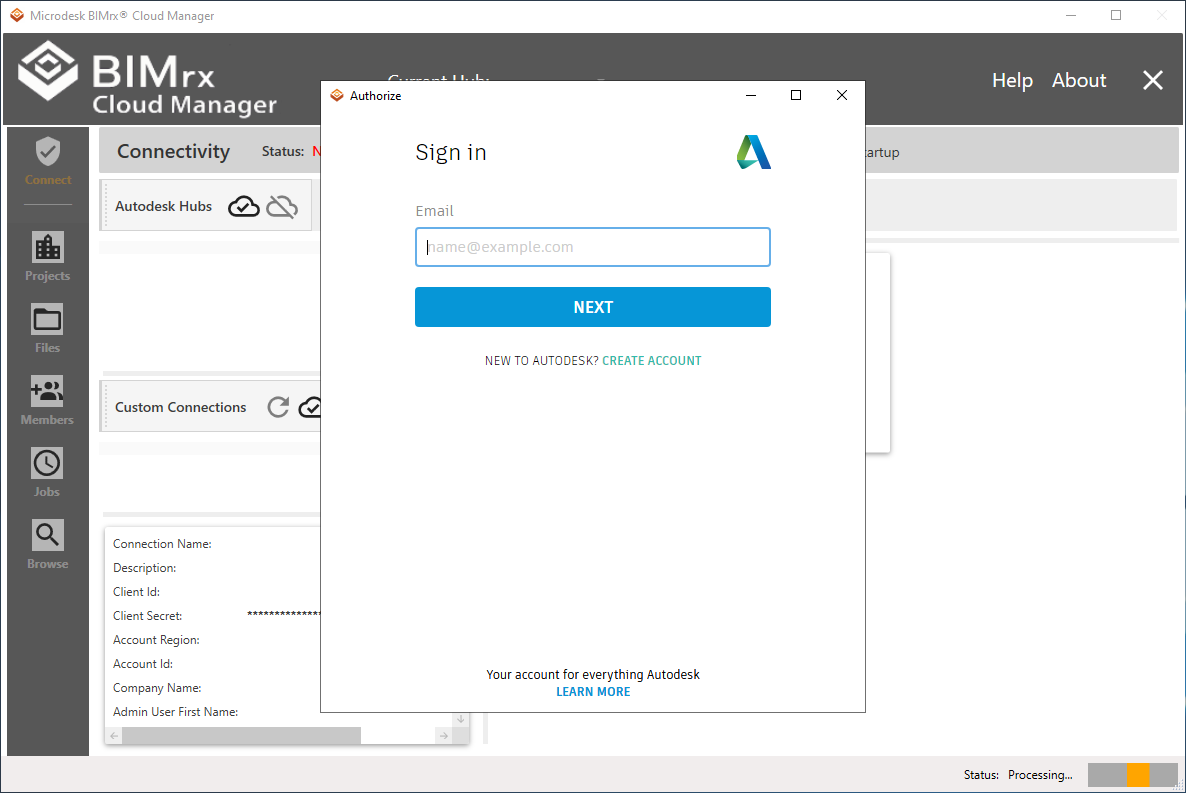Open the Members icon in sidebar
The height and width of the screenshot is (793, 1186).
[x=48, y=391]
